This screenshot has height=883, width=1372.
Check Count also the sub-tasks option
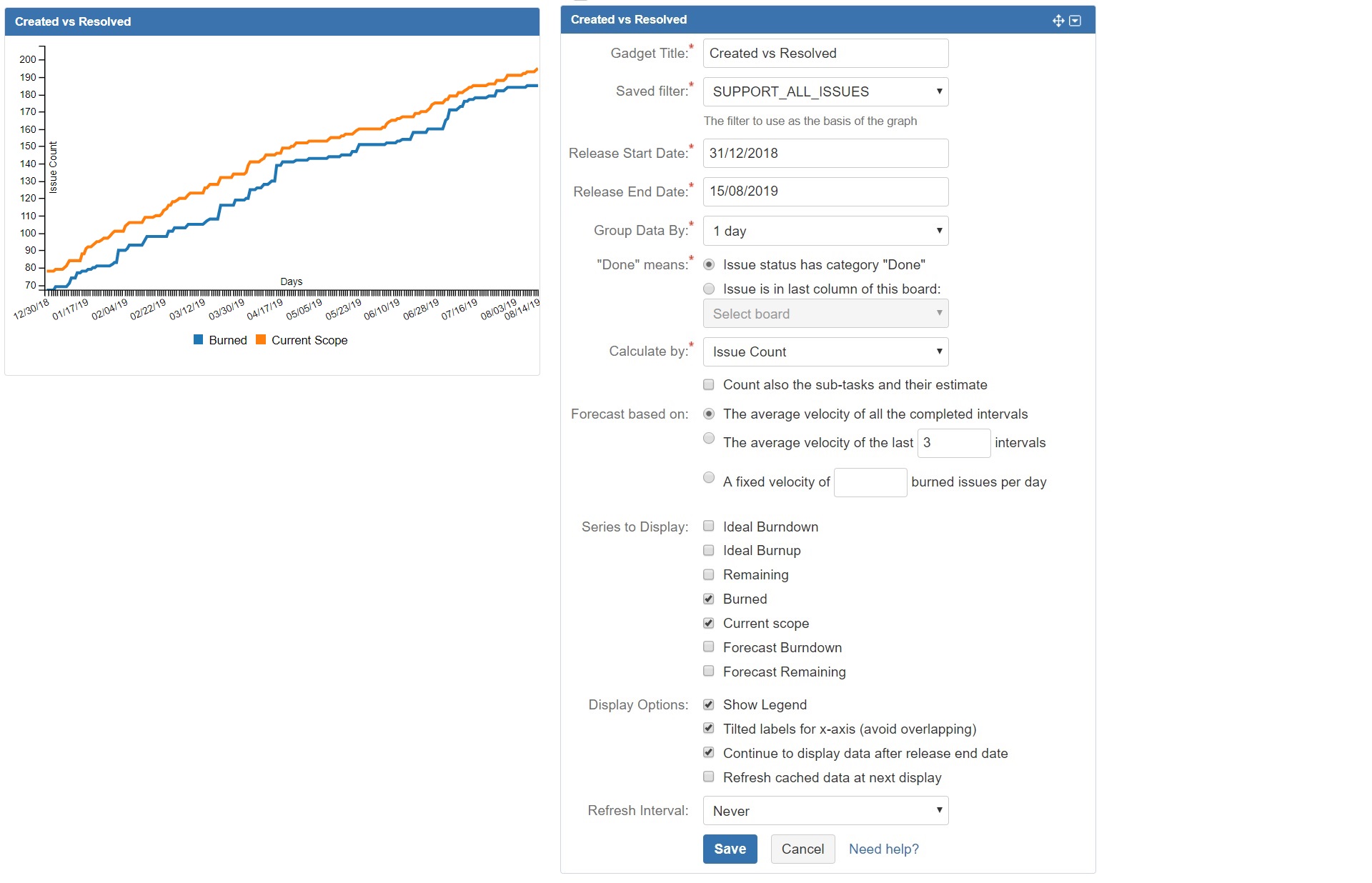tap(709, 384)
